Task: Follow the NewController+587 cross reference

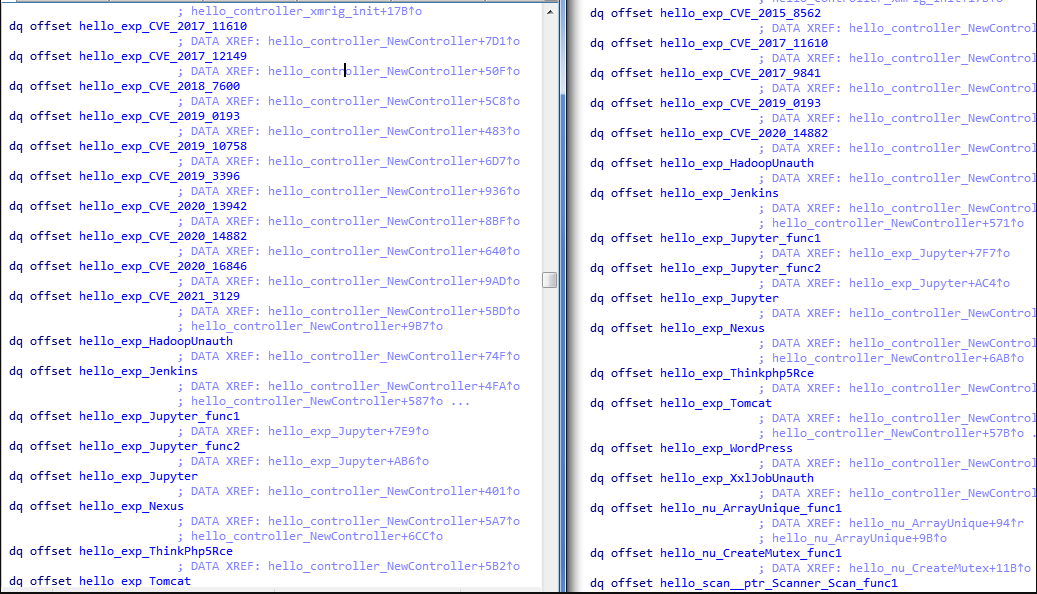Action: click(317, 401)
